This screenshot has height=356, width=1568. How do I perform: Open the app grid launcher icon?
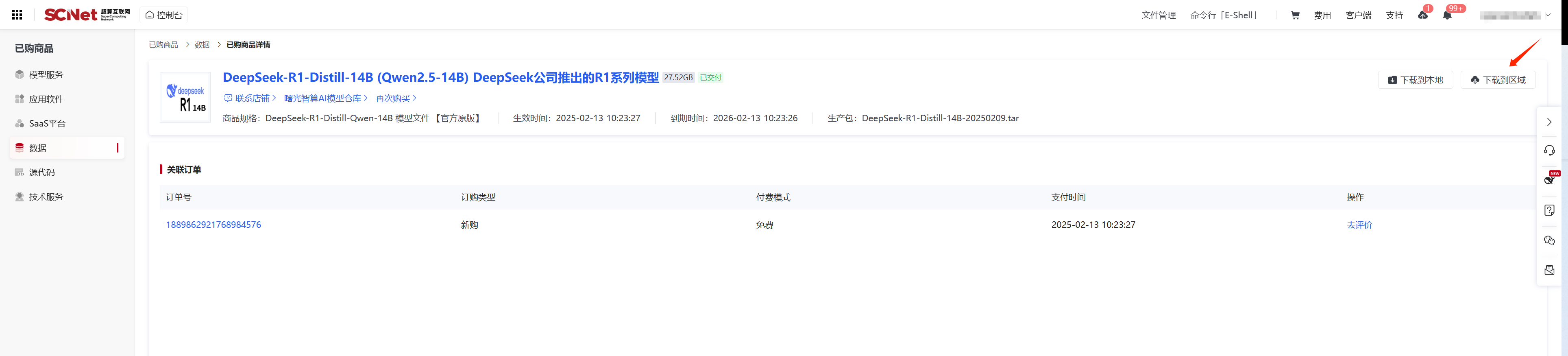(17, 15)
